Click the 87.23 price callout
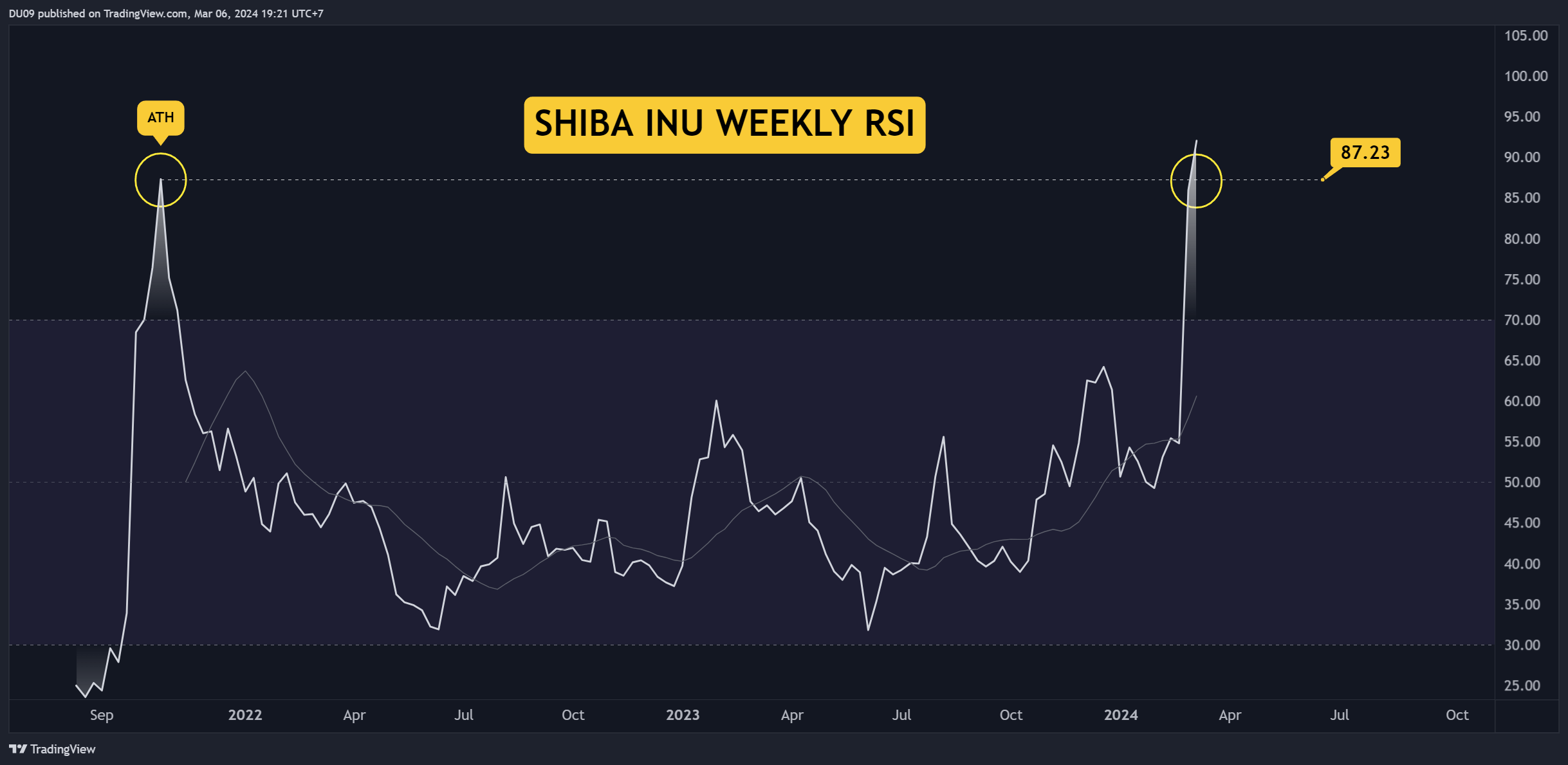 pos(1365,152)
